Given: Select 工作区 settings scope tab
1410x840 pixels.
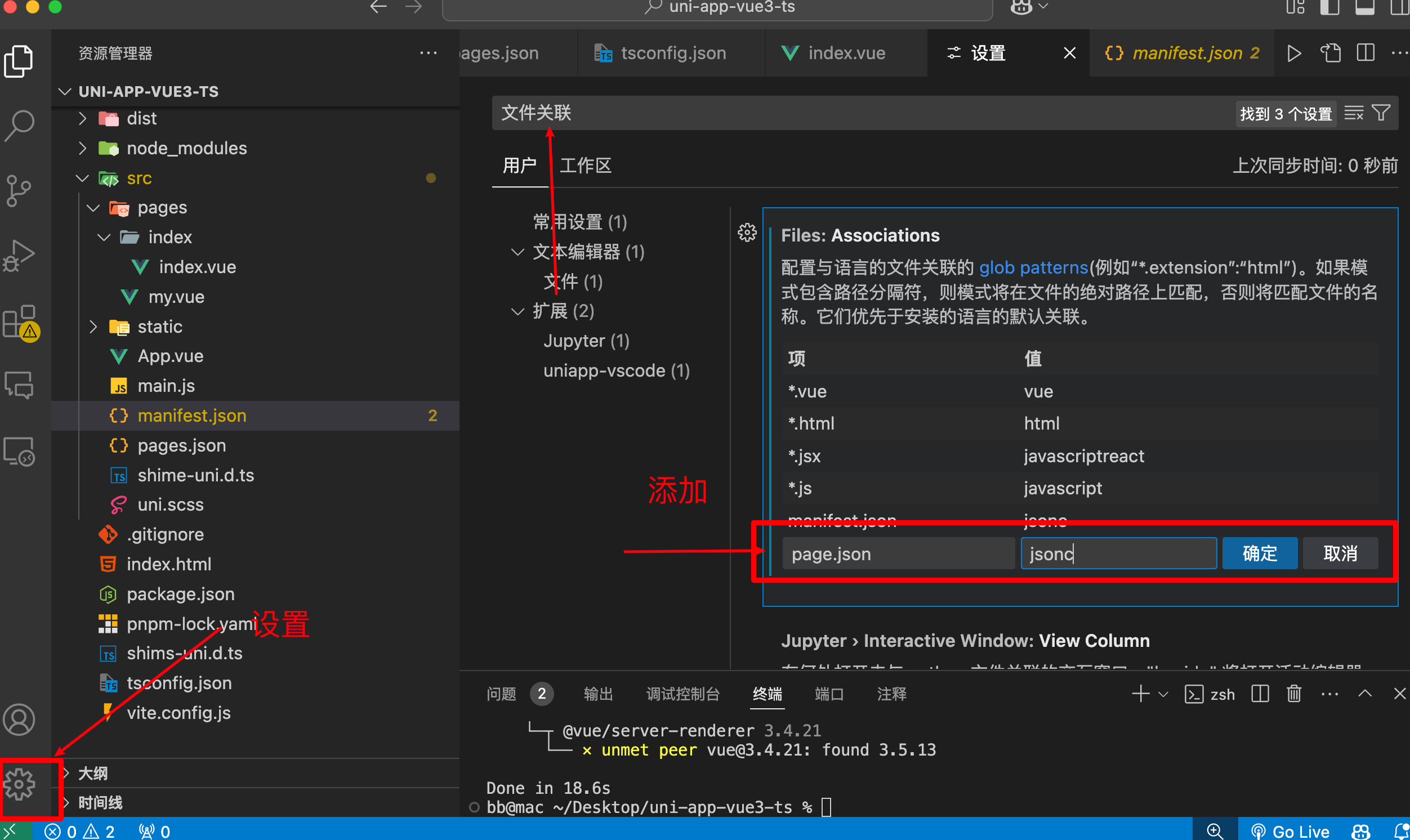Looking at the screenshot, I should 585,166.
